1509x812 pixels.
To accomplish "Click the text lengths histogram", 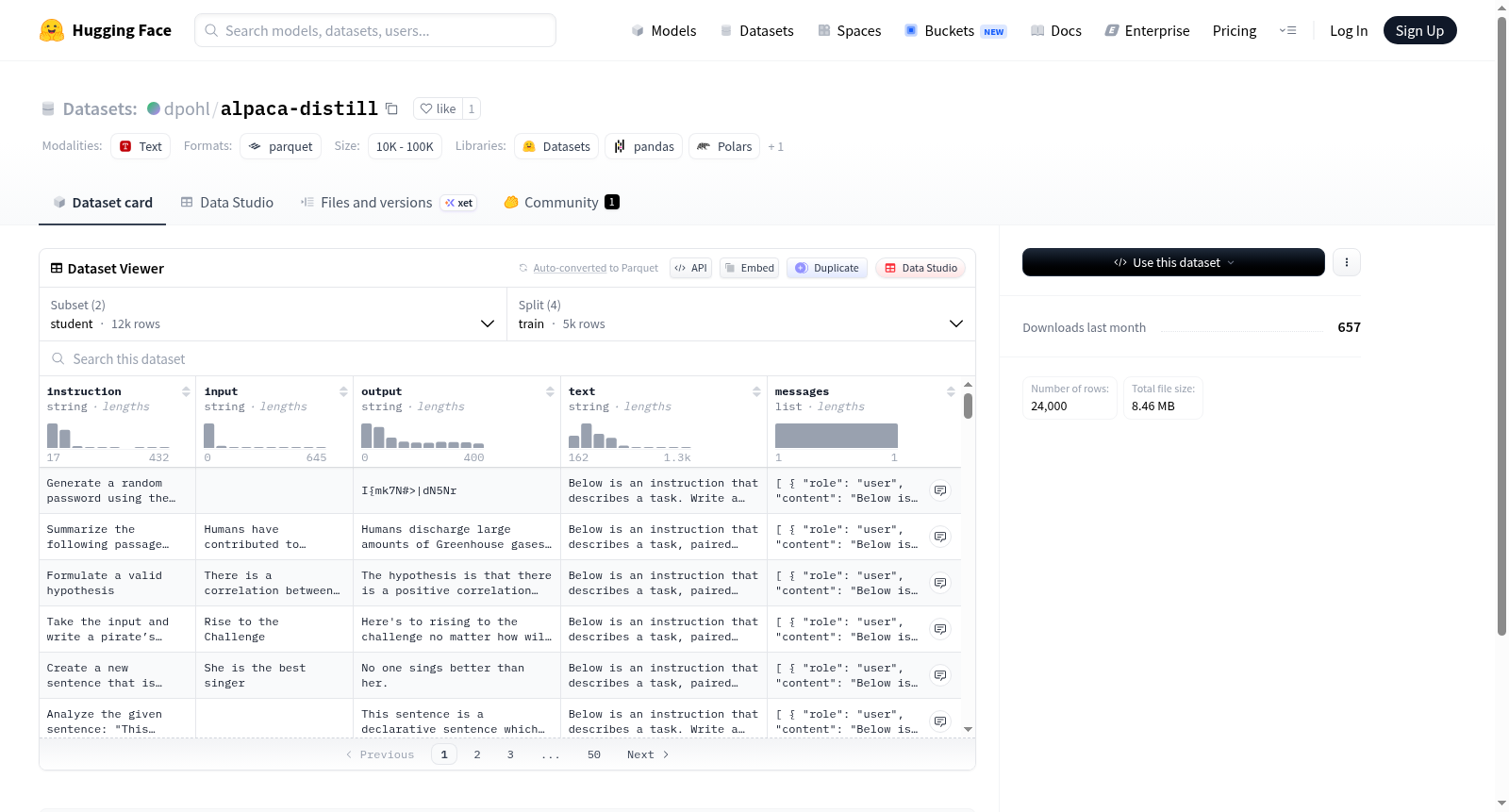I will pyautogui.click(x=630, y=436).
